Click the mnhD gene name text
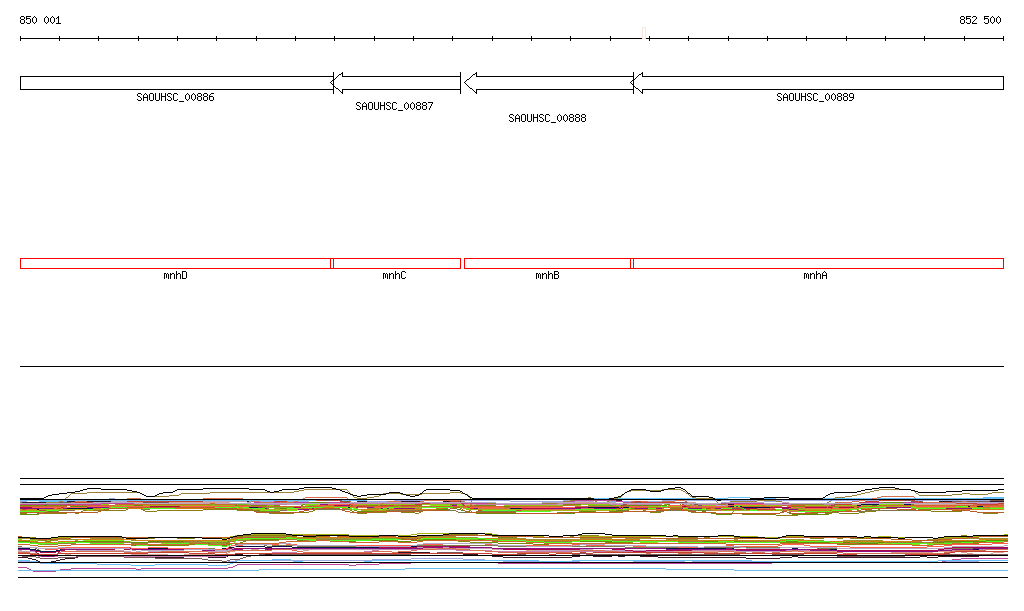This screenshot has width=1024, height=611. [175, 275]
